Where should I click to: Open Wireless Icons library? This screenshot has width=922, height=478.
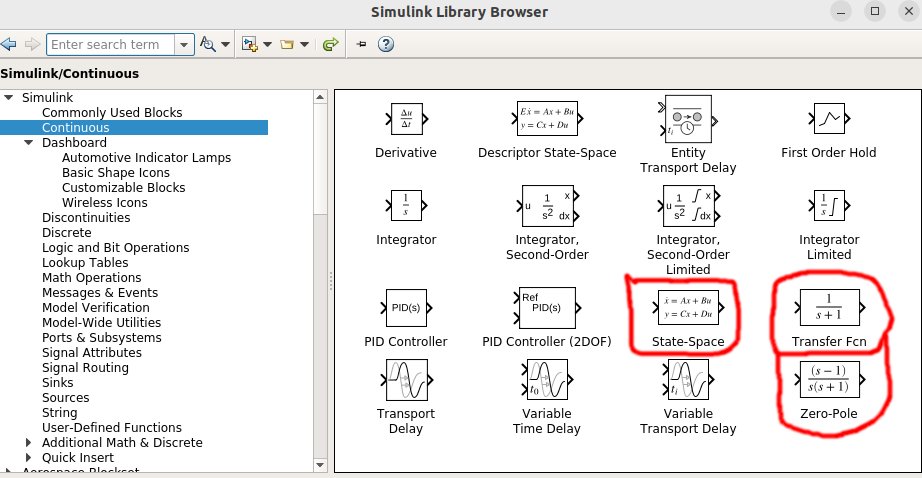coord(105,203)
